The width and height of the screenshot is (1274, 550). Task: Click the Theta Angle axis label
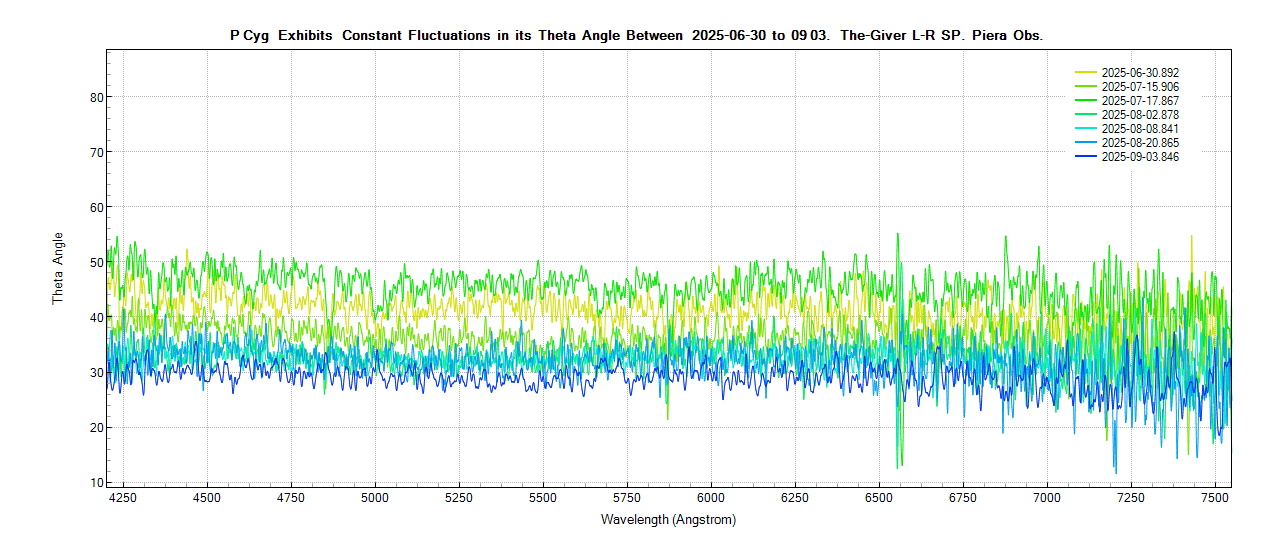click(x=58, y=268)
